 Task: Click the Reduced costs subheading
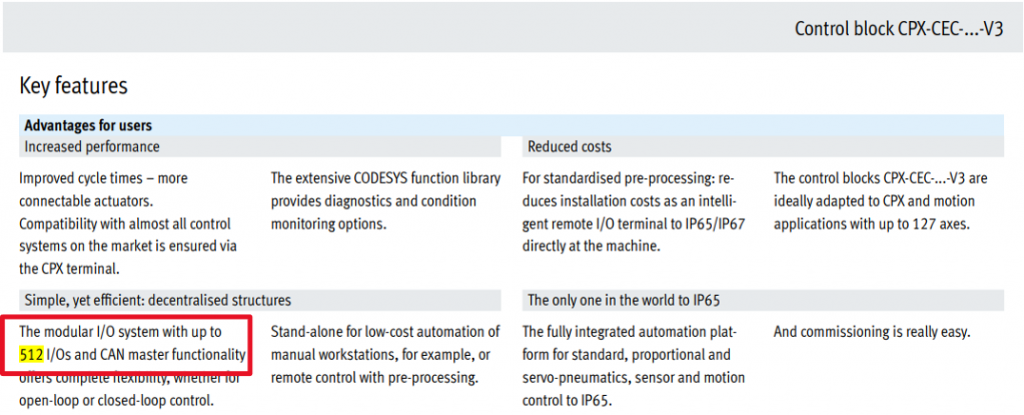click(x=763, y=146)
